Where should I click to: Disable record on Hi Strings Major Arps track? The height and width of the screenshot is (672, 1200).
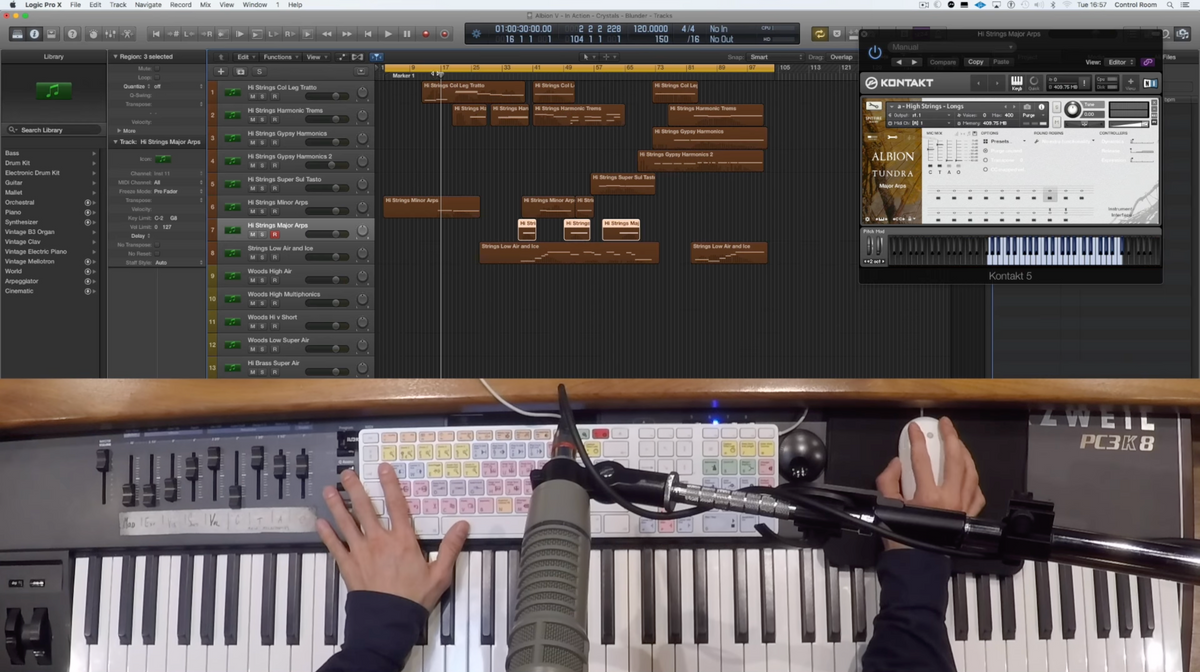(274, 234)
